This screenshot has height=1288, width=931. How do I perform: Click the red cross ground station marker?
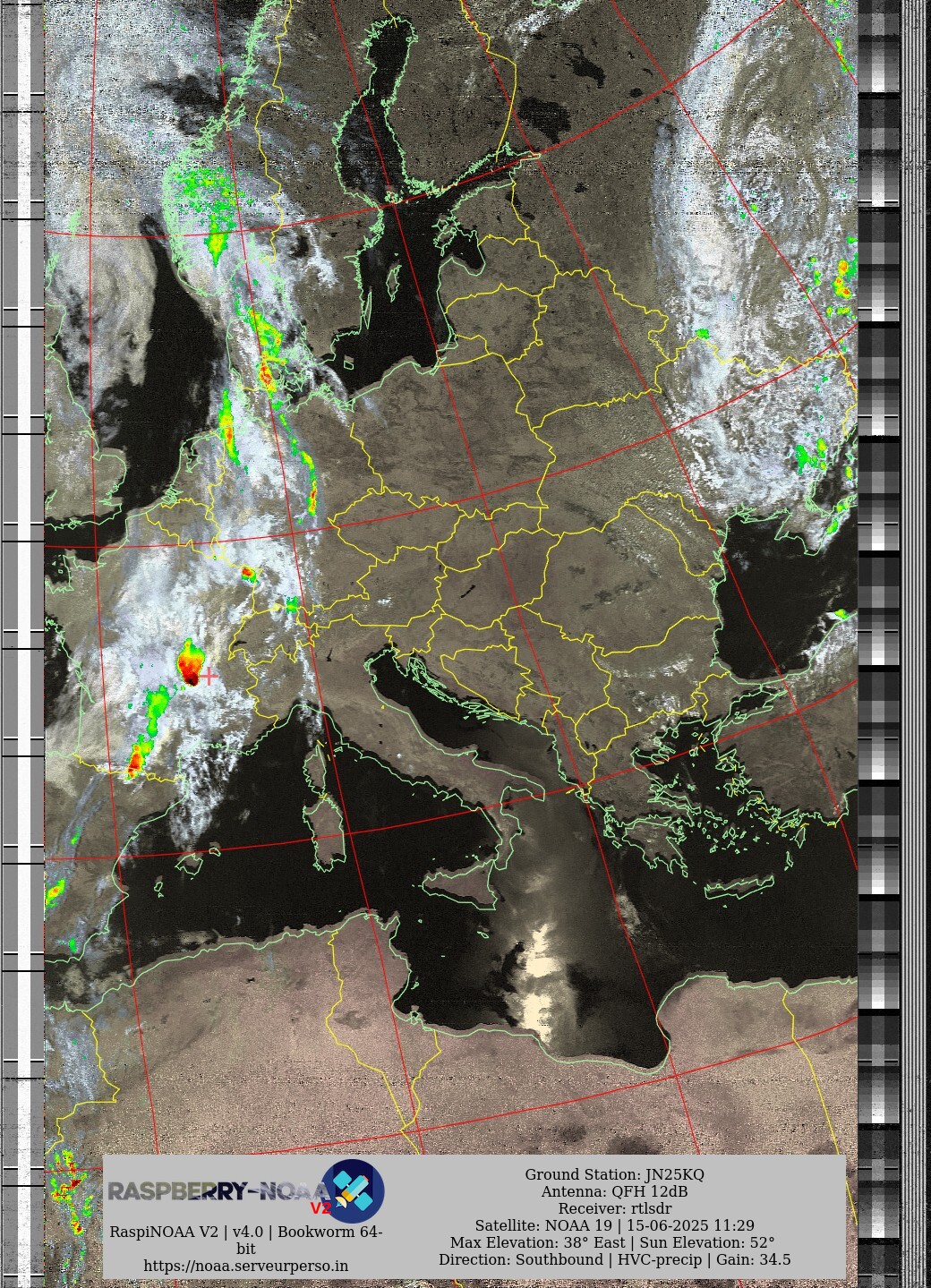pos(209,677)
